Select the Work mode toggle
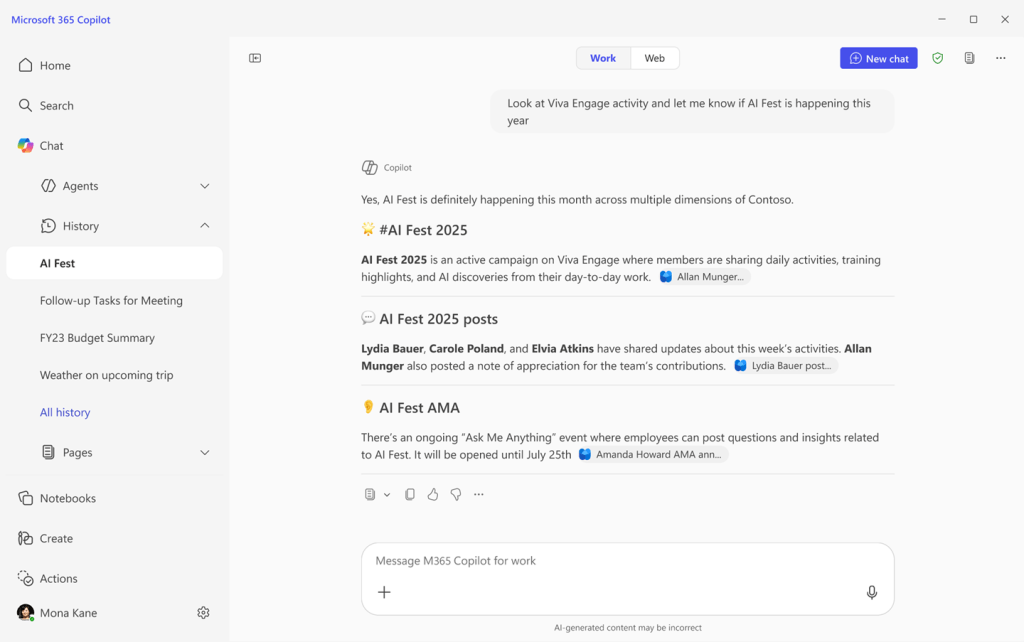The image size is (1024, 642). click(603, 58)
